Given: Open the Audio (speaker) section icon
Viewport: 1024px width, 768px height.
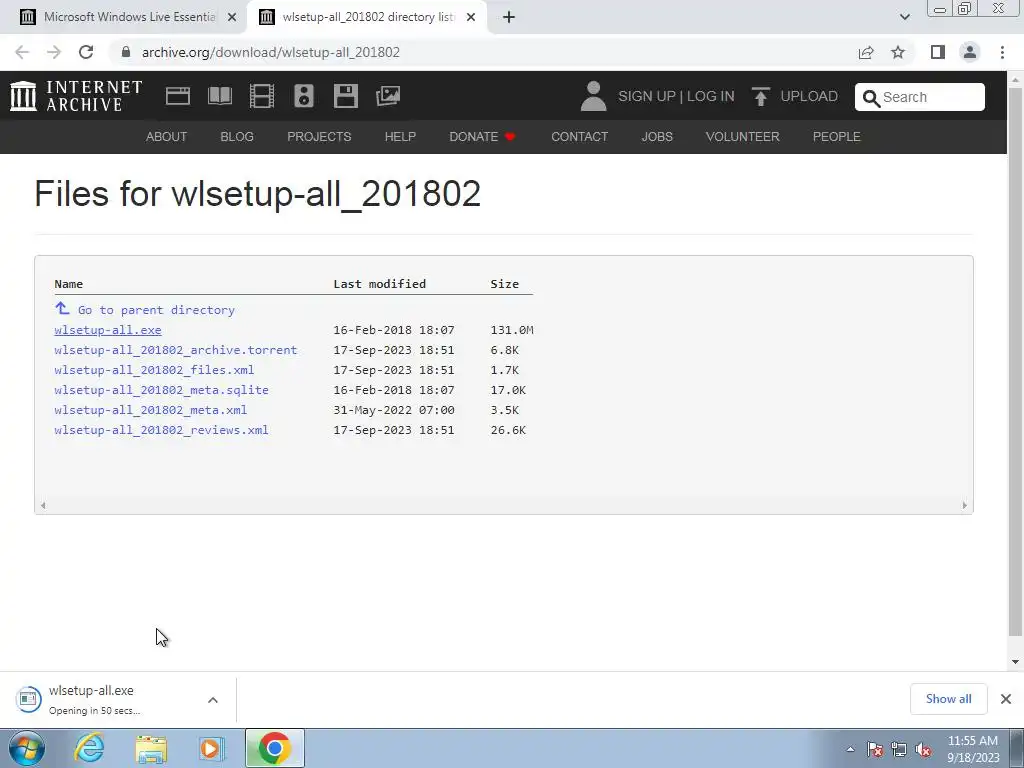Looking at the screenshot, I should click(x=304, y=96).
